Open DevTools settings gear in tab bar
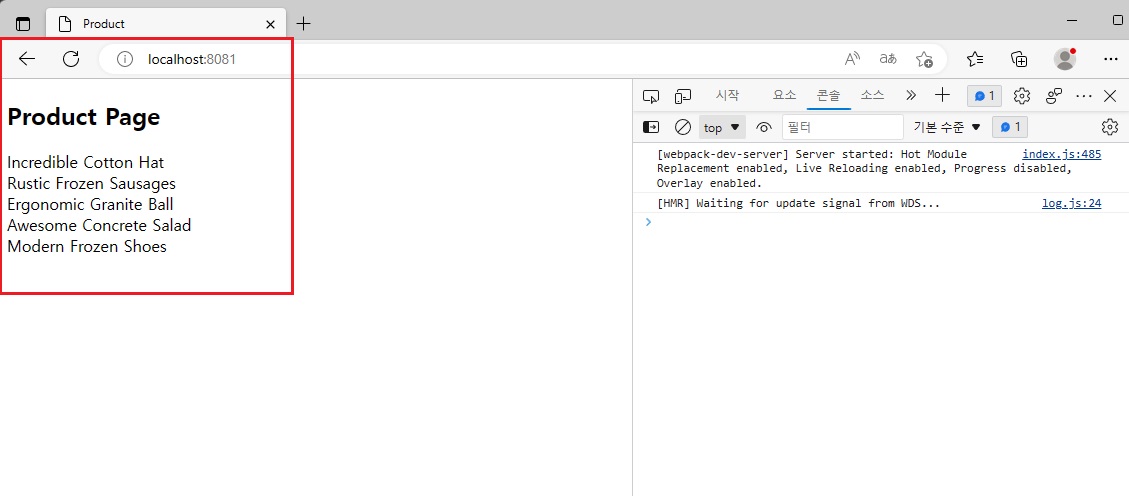1129x496 pixels. [x=1022, y=96]
